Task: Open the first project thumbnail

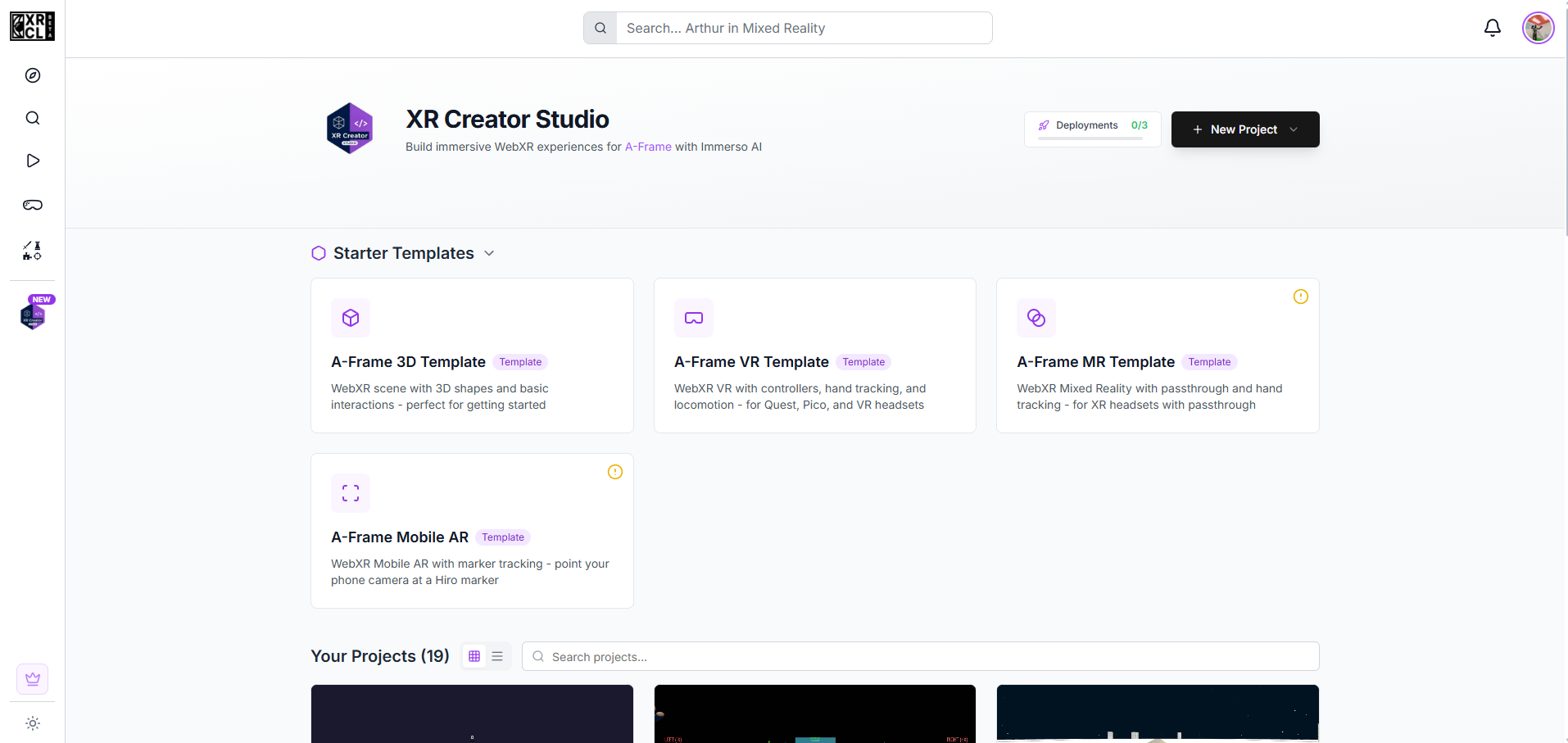Action: tap(472, 714)
